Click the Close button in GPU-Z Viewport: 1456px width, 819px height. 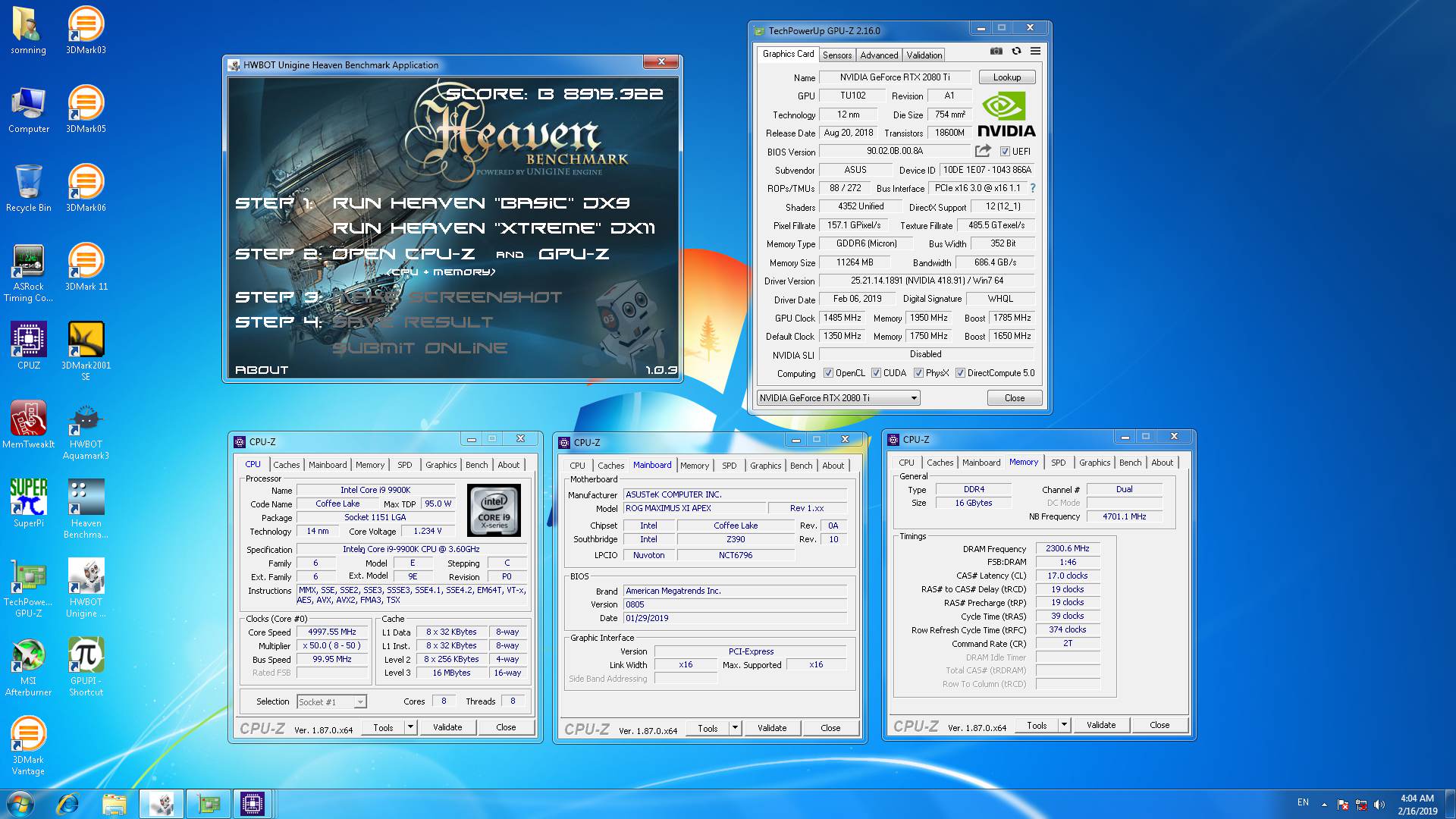point(1015,398)
